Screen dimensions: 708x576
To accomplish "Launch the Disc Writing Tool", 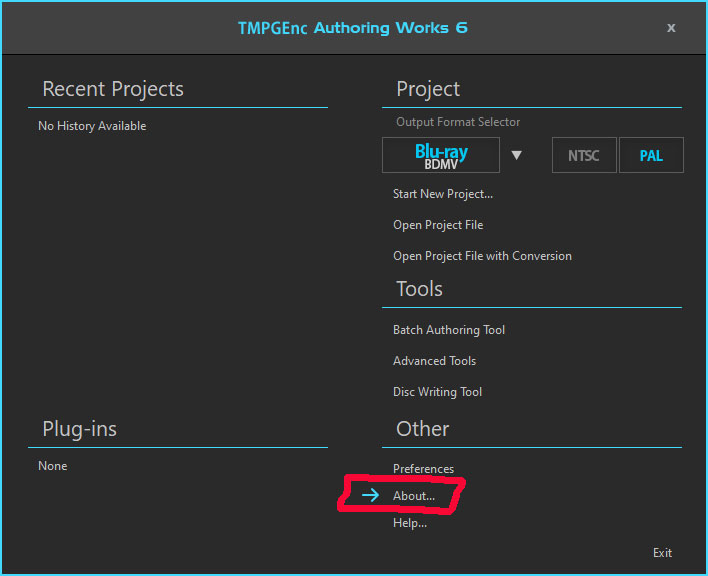I will pyautogui.click(x=438, y=392).
